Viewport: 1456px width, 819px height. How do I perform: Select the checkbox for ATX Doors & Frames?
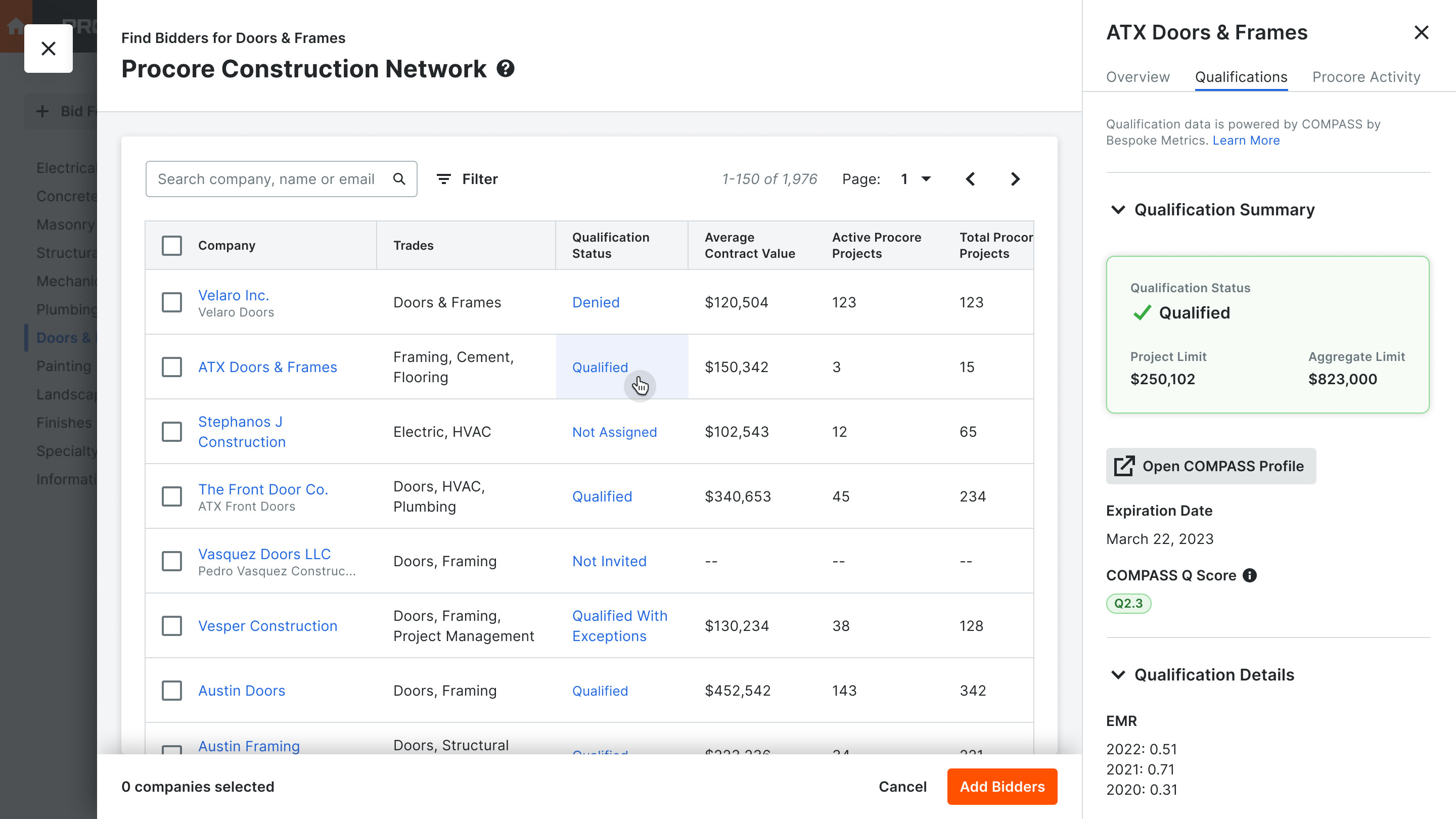tap(171, 367)
